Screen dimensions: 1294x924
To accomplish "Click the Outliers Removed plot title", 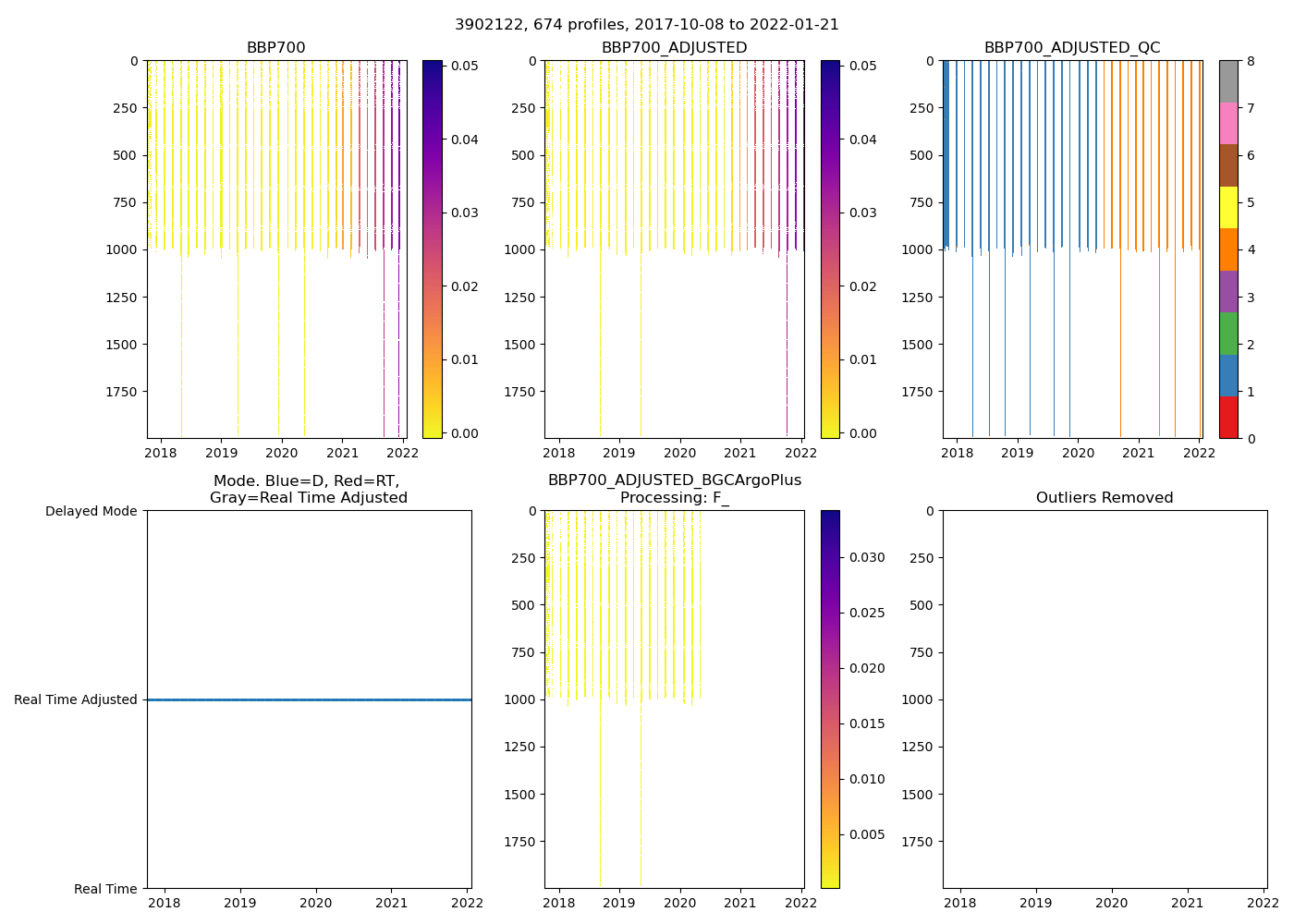I will pyautogui.click(x=1105, y=498).
